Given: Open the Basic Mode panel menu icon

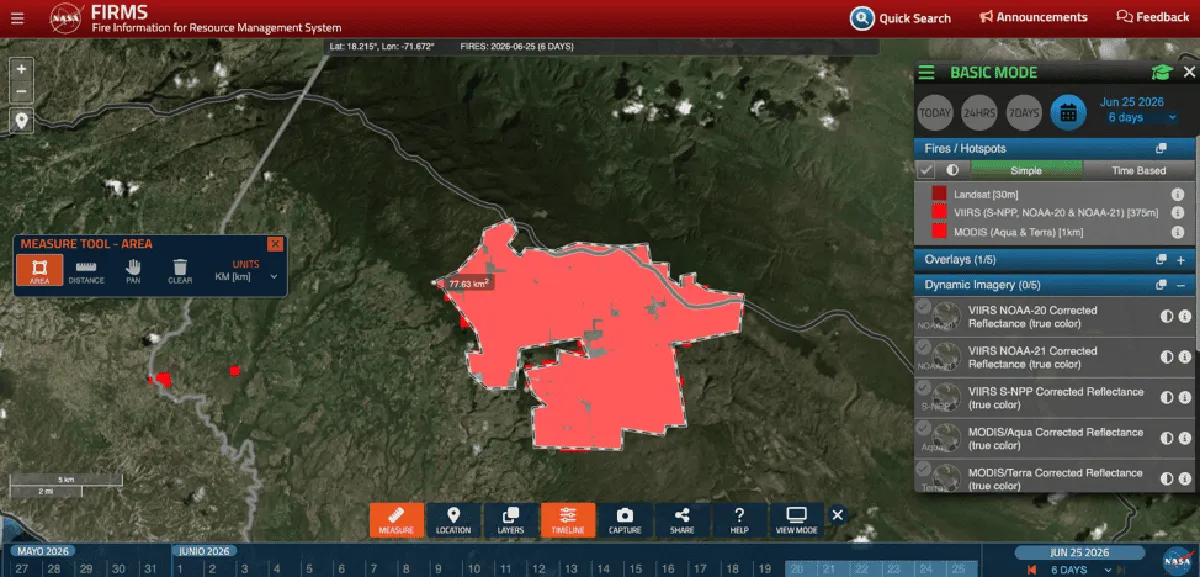Looking at the screenshot, I should [x=927, y=72].
